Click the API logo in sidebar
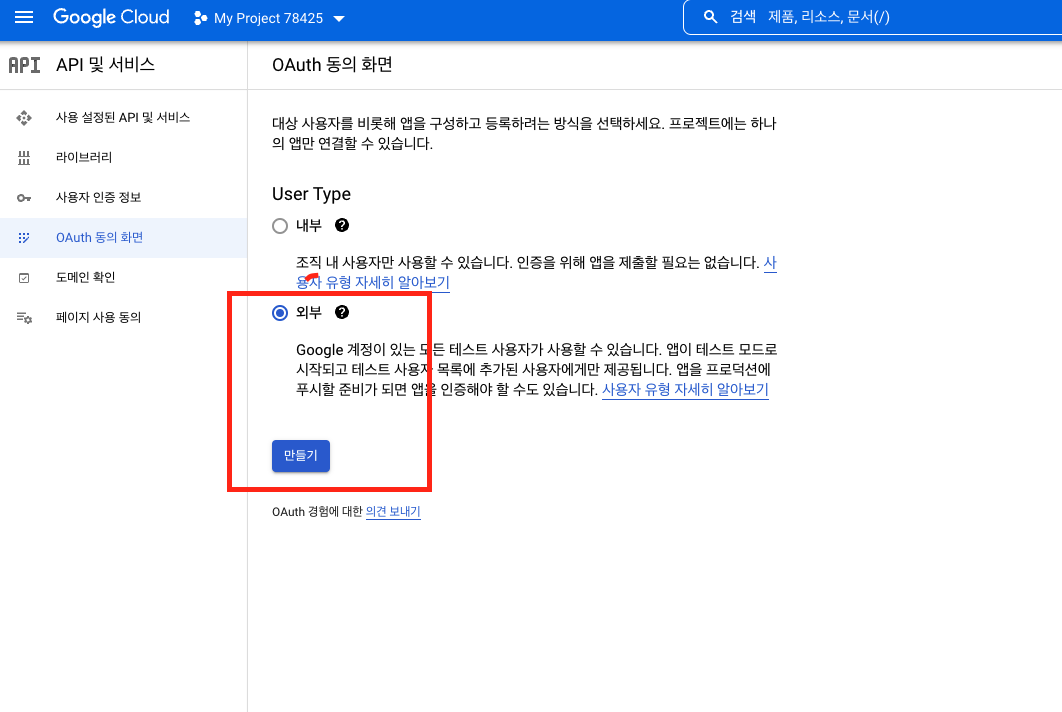Screen dimensions: 1062x712 pyautogui.click(x=24, y=66)
